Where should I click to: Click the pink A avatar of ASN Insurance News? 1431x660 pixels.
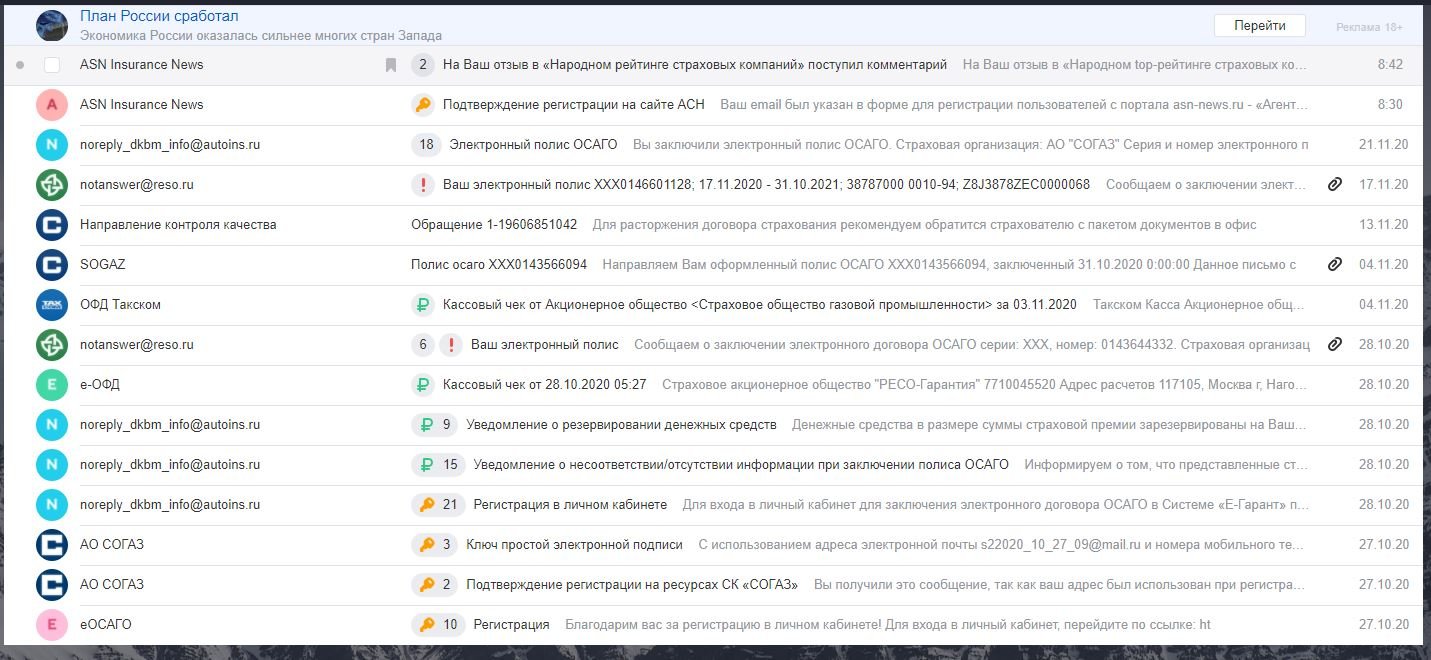coord(52,105)
